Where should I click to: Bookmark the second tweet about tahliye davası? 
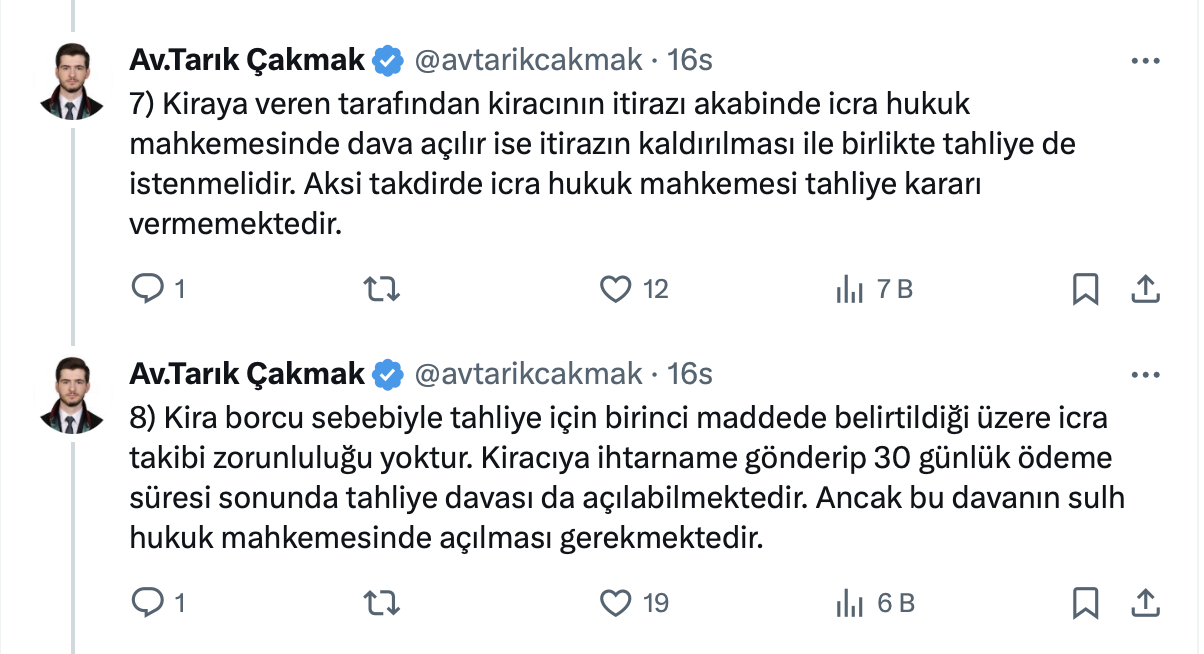pyautogui.click(x=1085, y=602)
